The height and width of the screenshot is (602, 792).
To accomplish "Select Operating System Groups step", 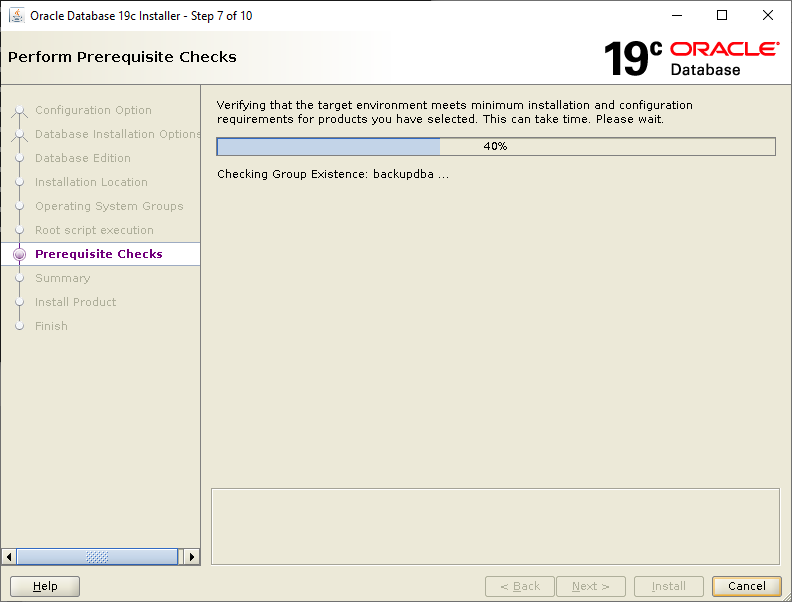I will click(109, 206).
